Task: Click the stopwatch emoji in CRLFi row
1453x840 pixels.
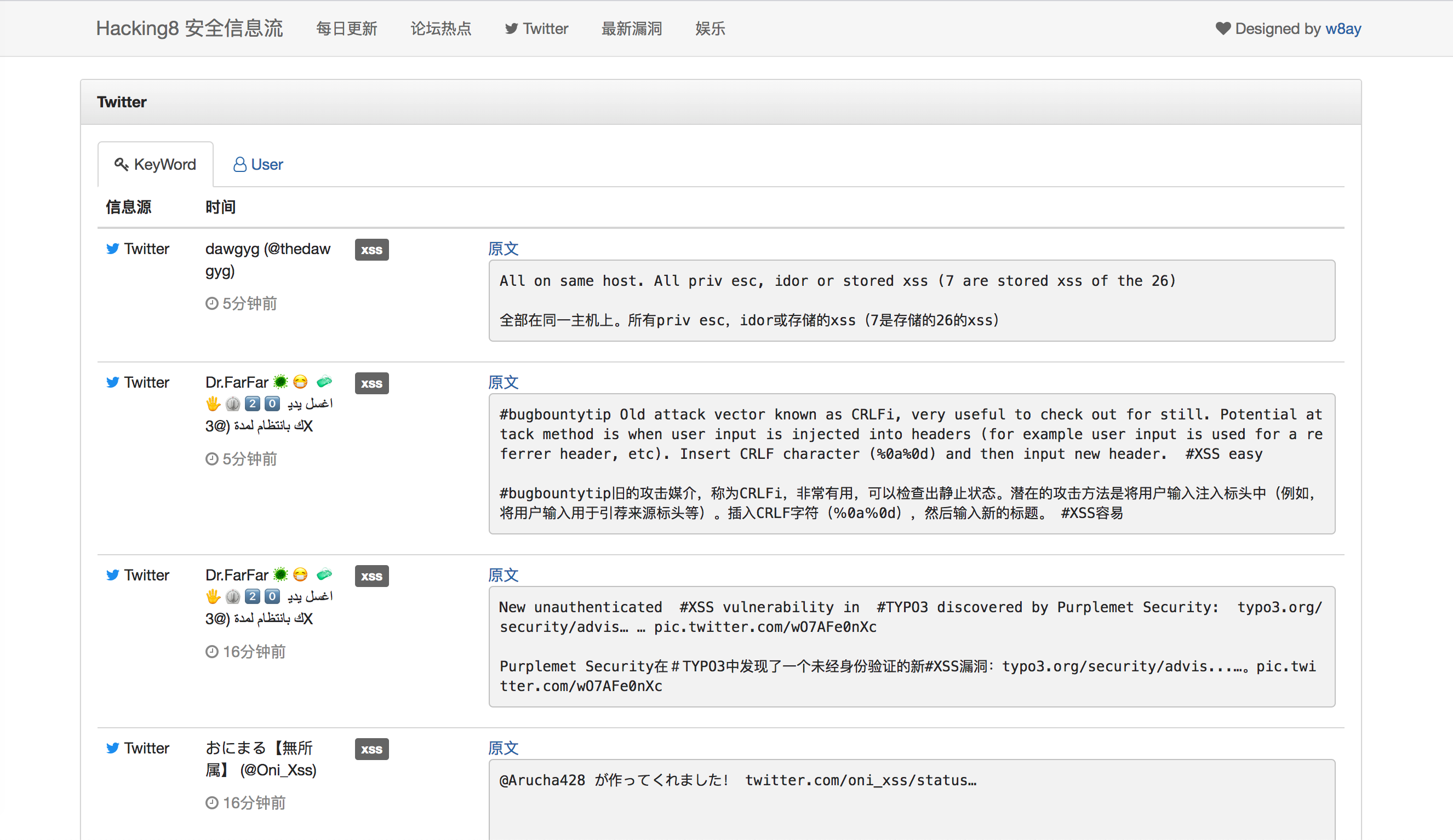Action: tap(233, 404)
